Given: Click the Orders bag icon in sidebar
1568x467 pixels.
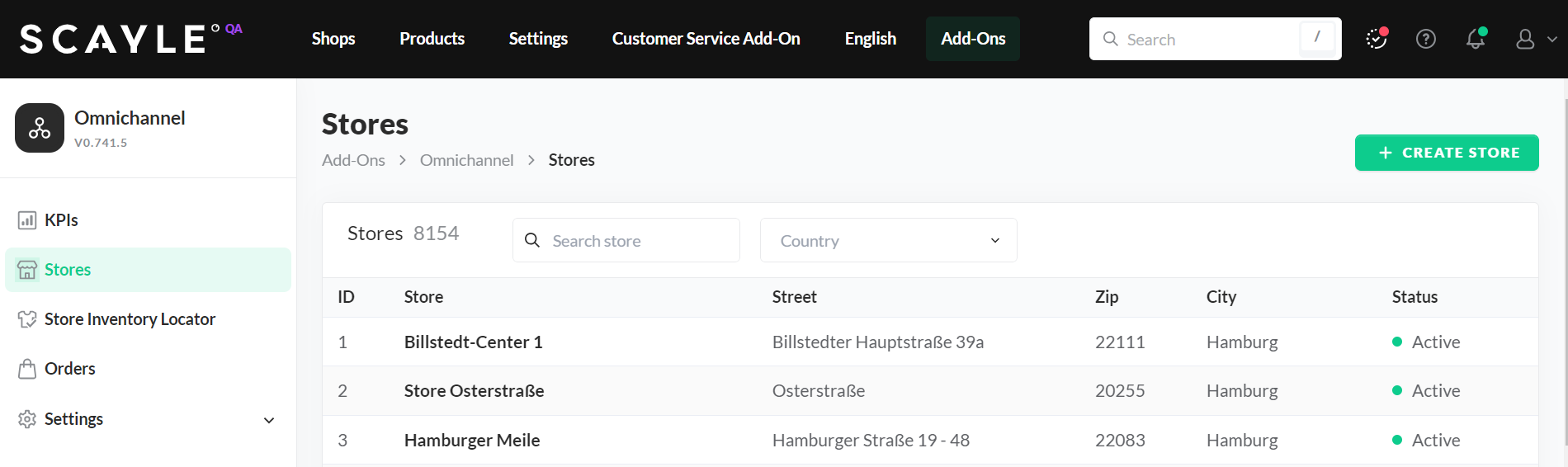Looking at the screenshot, I should pyautogui.click(x=27, y=369).
